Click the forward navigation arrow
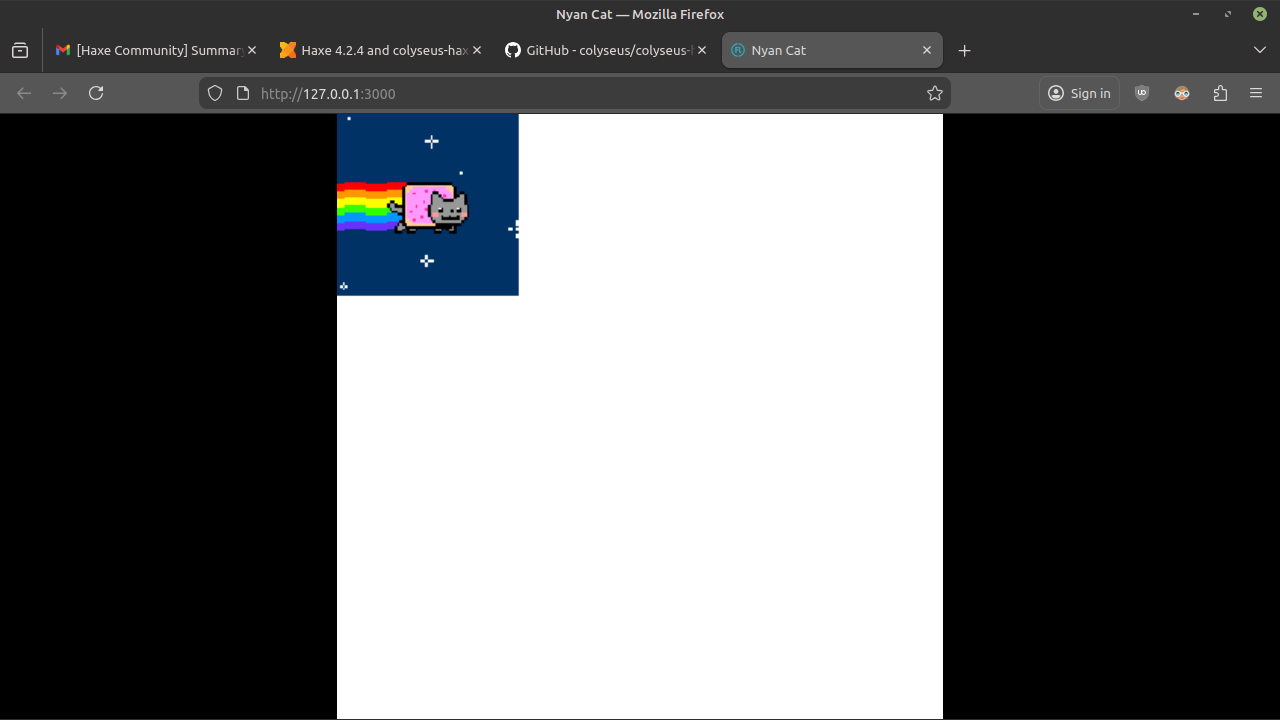Viewport: 1280px width, 720px height. (60, 93)
